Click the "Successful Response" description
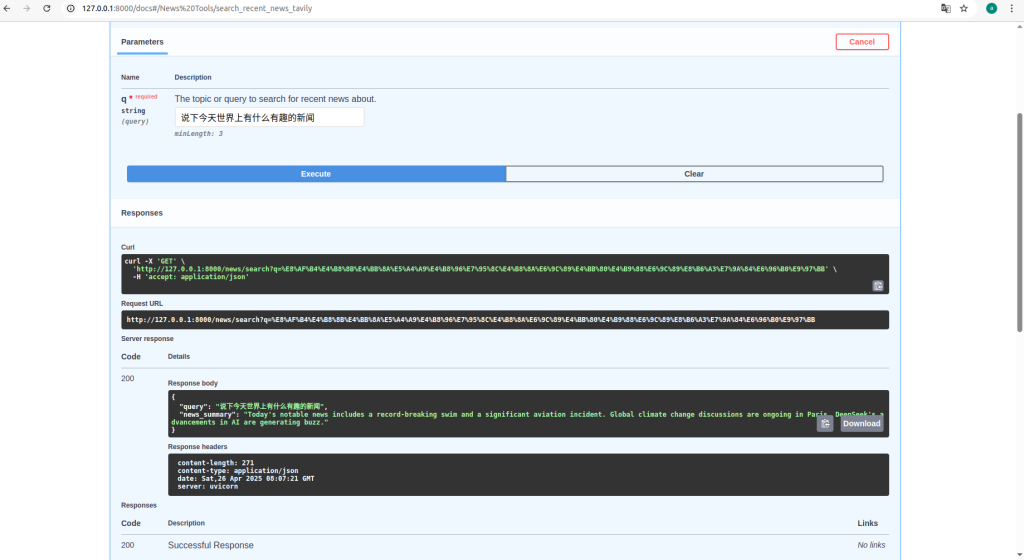 click(210, 545)
